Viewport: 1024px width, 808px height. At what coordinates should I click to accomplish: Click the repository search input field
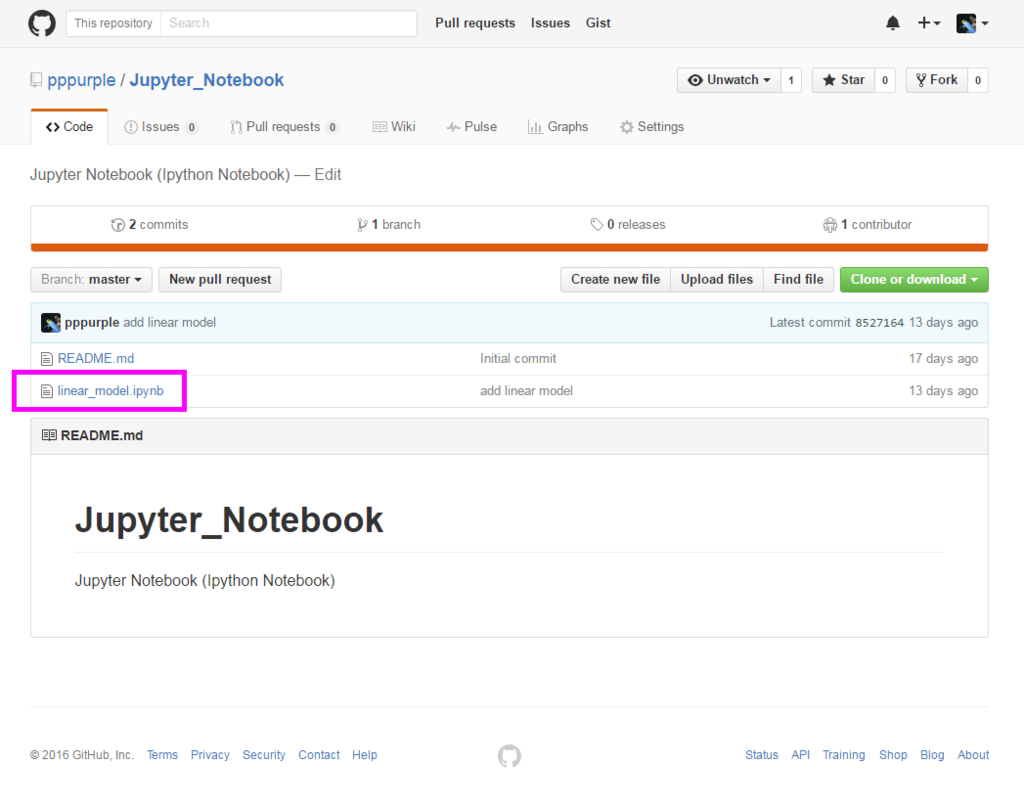click(289, 22)
